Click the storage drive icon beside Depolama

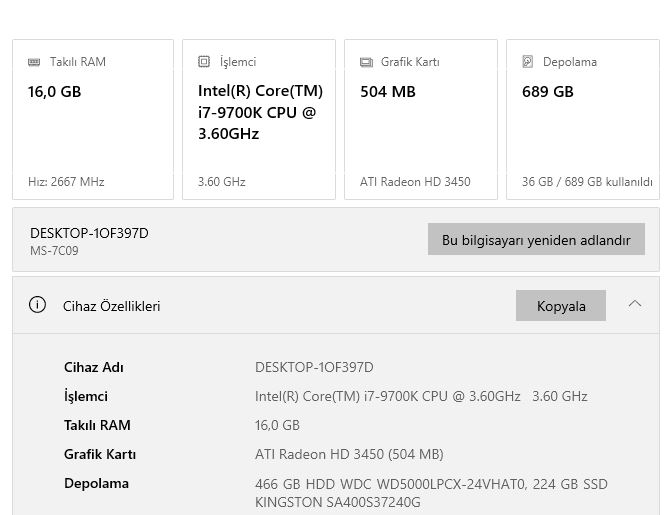pyautogui.click(x=528, y=62)
